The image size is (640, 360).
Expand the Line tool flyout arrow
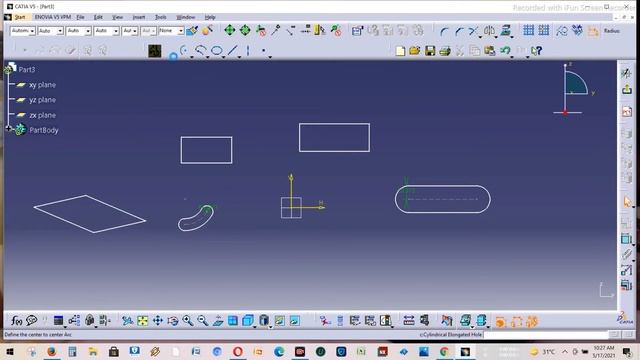(239, 56)
